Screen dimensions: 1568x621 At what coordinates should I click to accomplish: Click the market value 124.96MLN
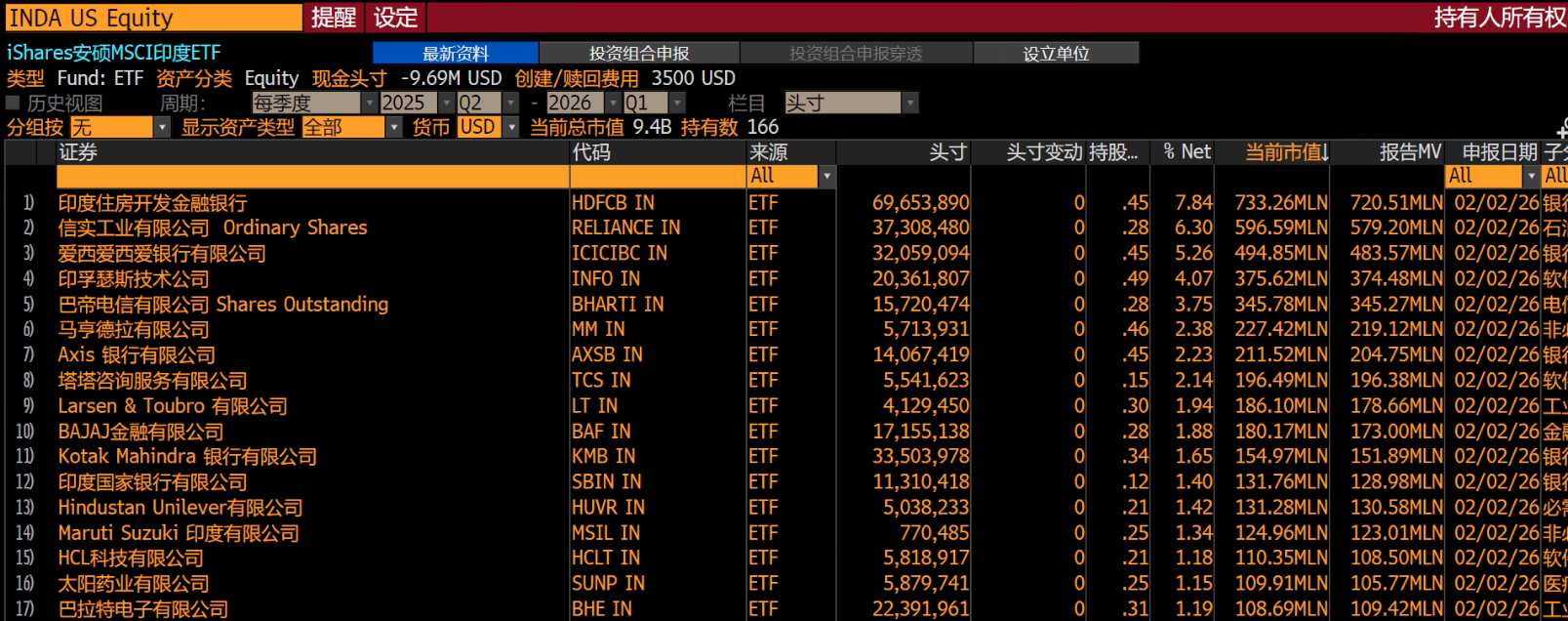[1281, 532]
